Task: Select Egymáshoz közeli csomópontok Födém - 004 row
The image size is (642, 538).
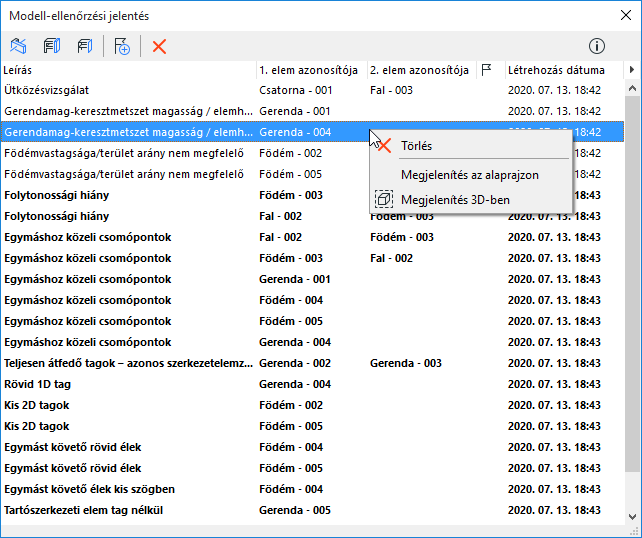Action: pyautogui.click(x=313, y=300)
